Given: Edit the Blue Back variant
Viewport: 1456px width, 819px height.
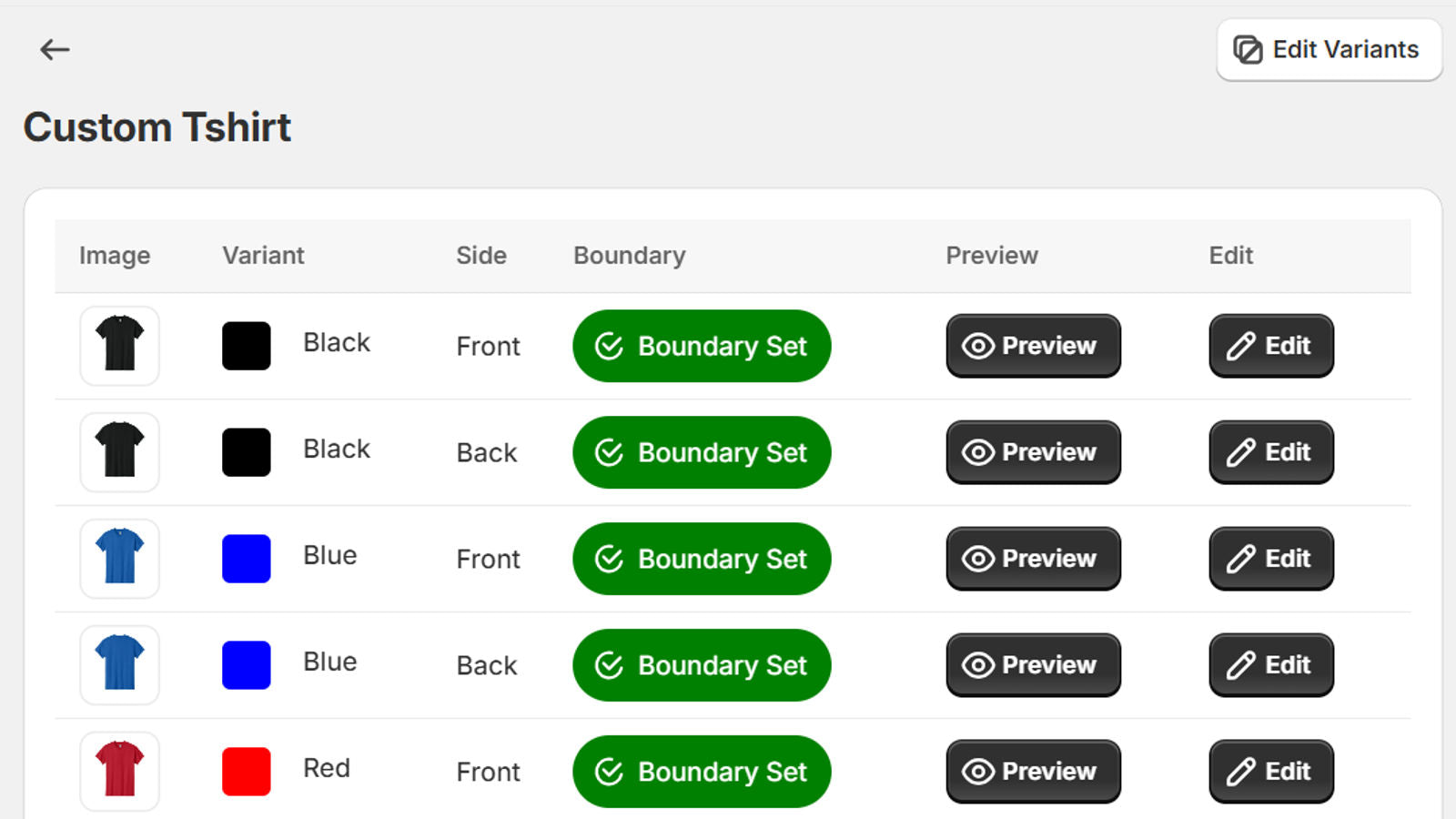Looking at the screenshot, I should click(x=1270, y=665).
